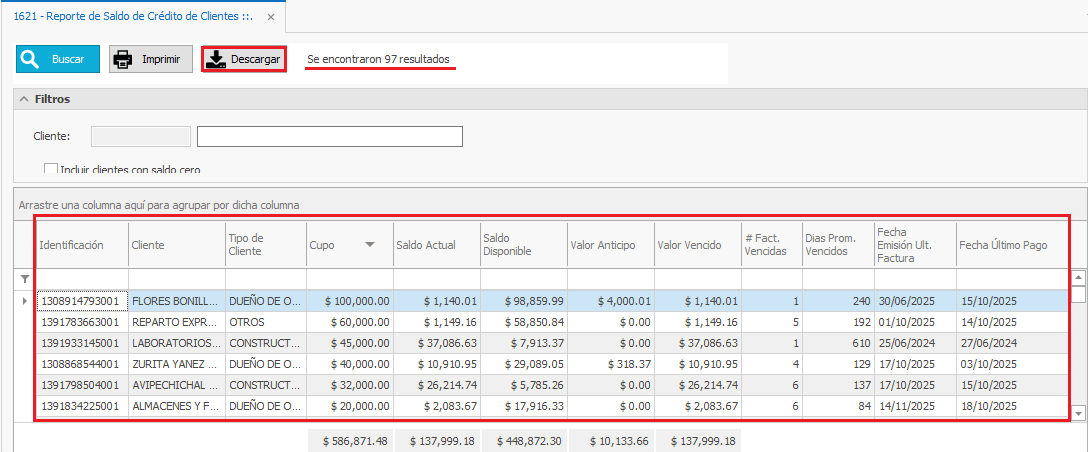Screen dimensions: 1088x452
Task: Click the download icon on Descargar
Action: coord(216,60)
